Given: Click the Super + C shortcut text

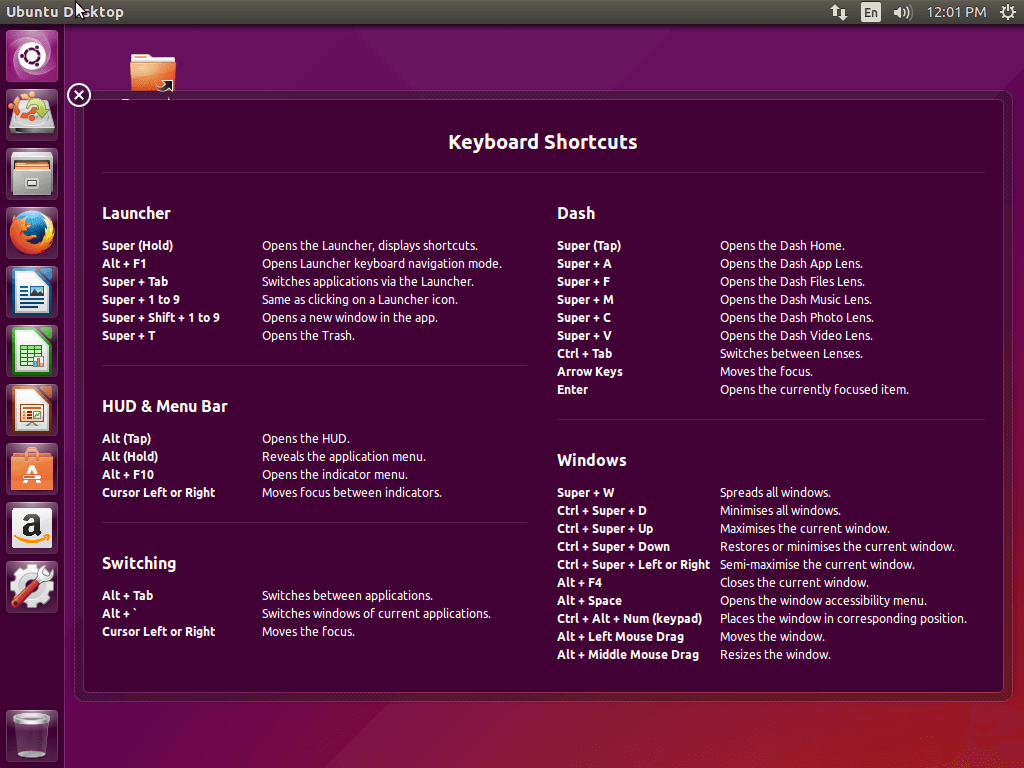Looking at the screenshot, I should point(584,318).
